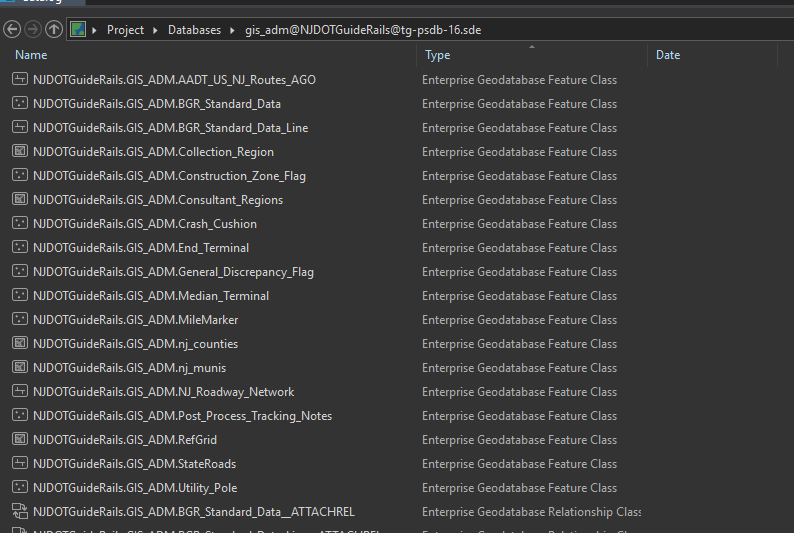The width and height of the screenshot is (794, 533).
Task: Select NJDOTGuideRails.GIS_ADM.End_Terminal
Action: [x=141, y=248]
